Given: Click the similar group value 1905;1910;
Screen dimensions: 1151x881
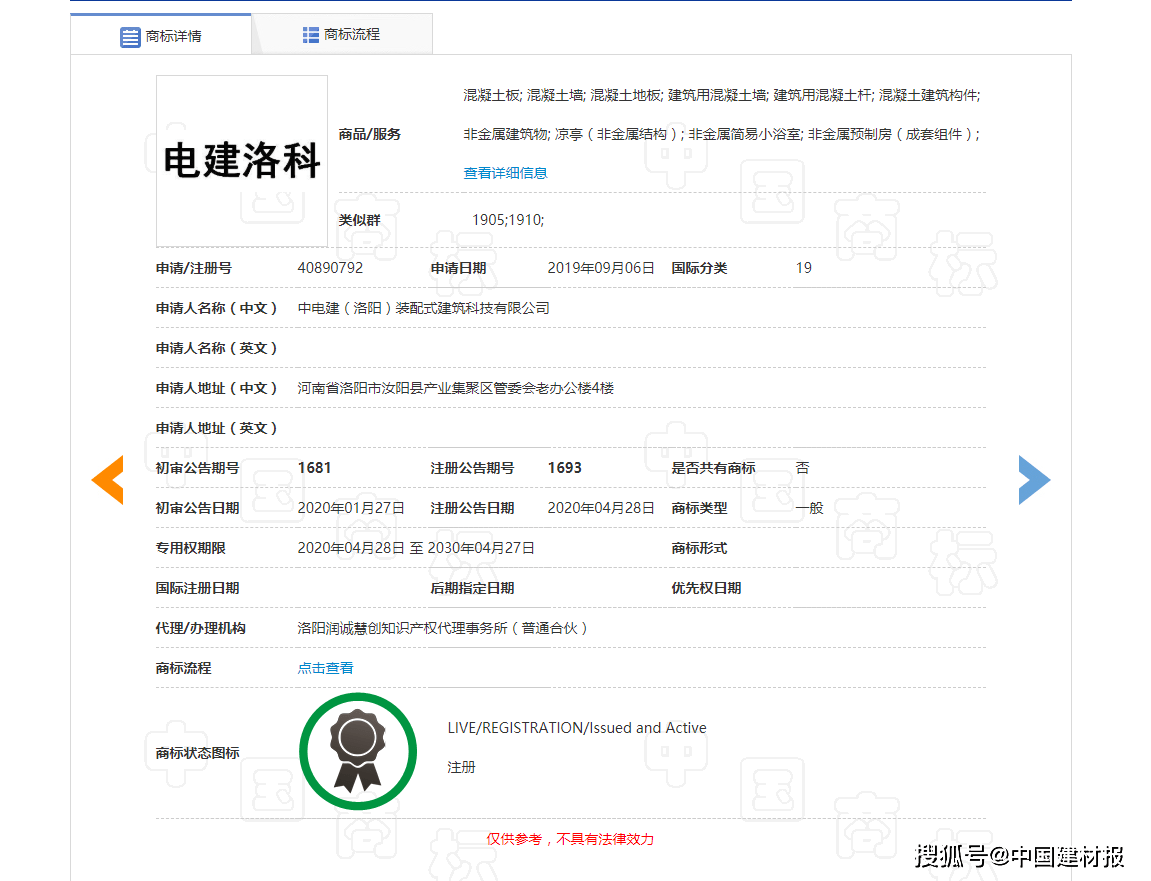Looking at the screenshot, I should pos(508,220).
